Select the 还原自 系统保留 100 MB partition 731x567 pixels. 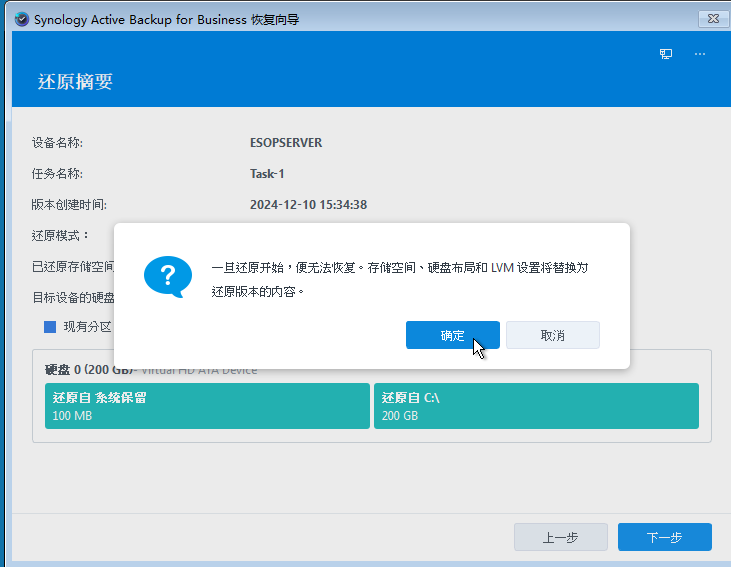pyautogui.click(x=207, y=406)
